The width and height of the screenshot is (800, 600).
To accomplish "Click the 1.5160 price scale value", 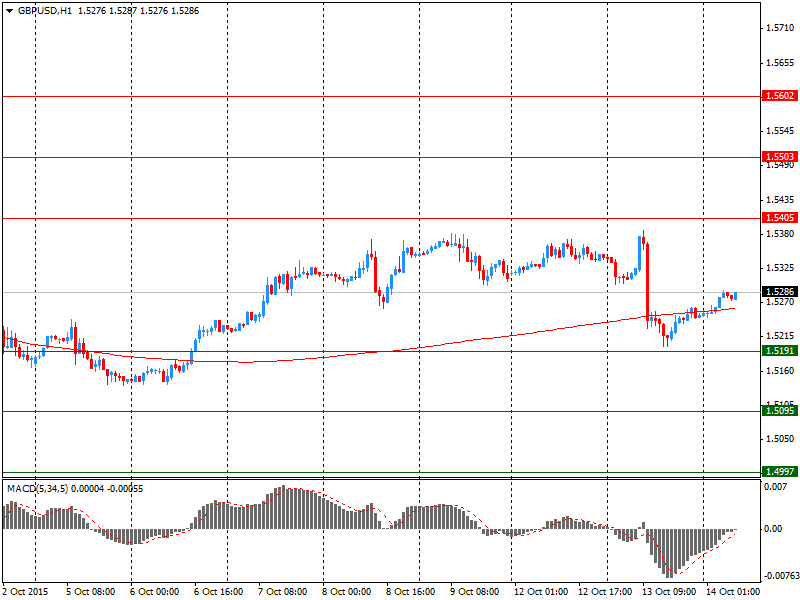I will click(781, 370).
